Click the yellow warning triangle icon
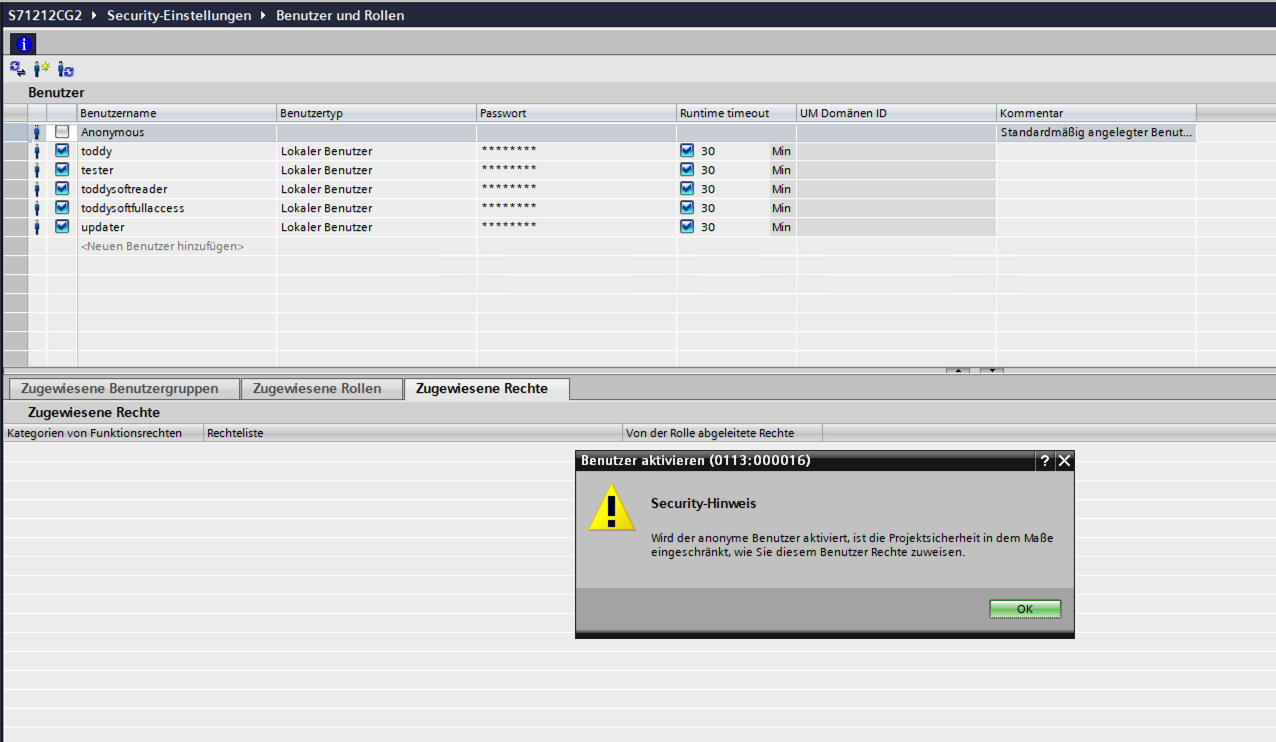This screenshot has width=1276, height=742. click(x=611, y=508)
